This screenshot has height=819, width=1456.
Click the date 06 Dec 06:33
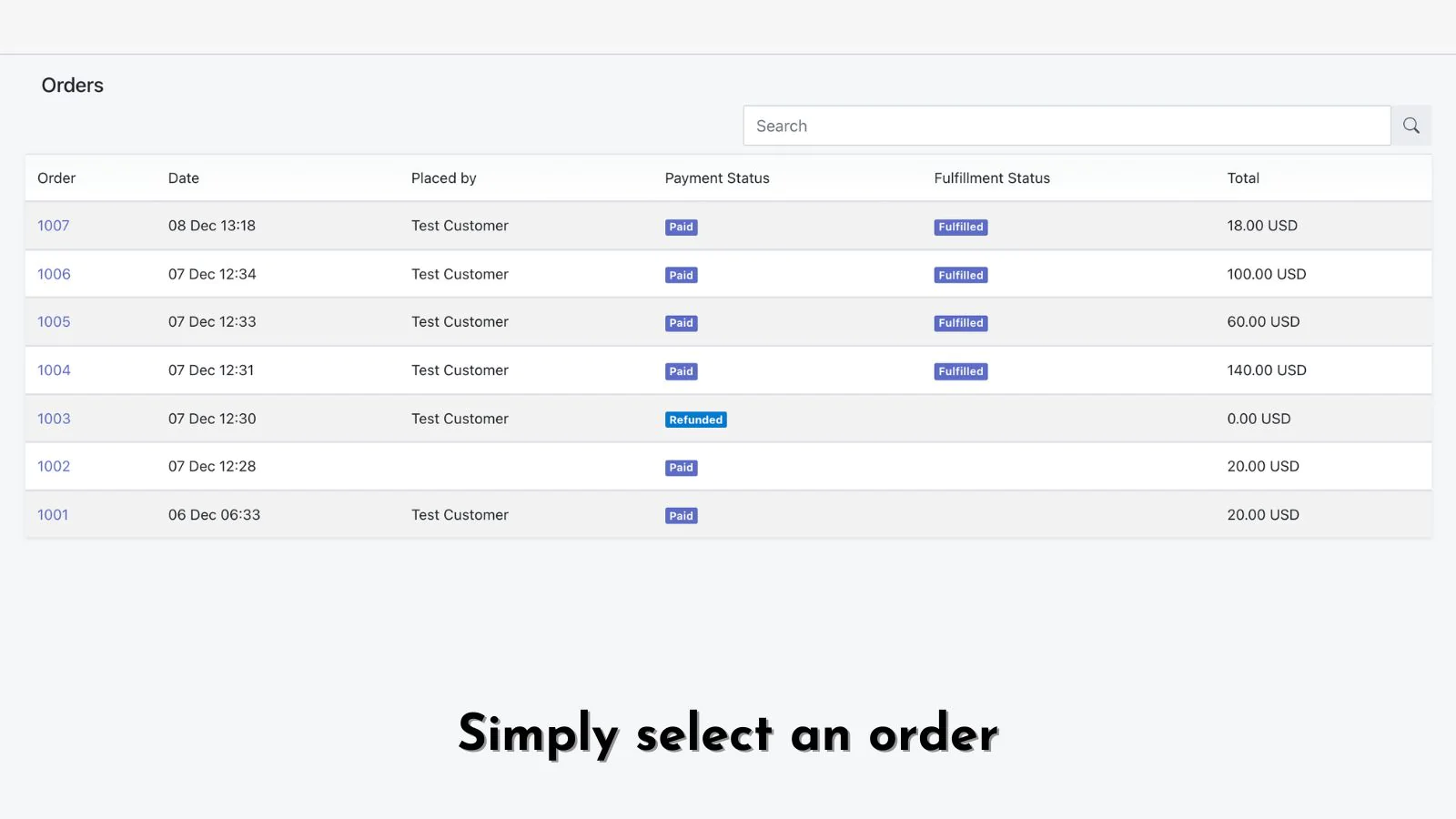[x=214, y=515]
